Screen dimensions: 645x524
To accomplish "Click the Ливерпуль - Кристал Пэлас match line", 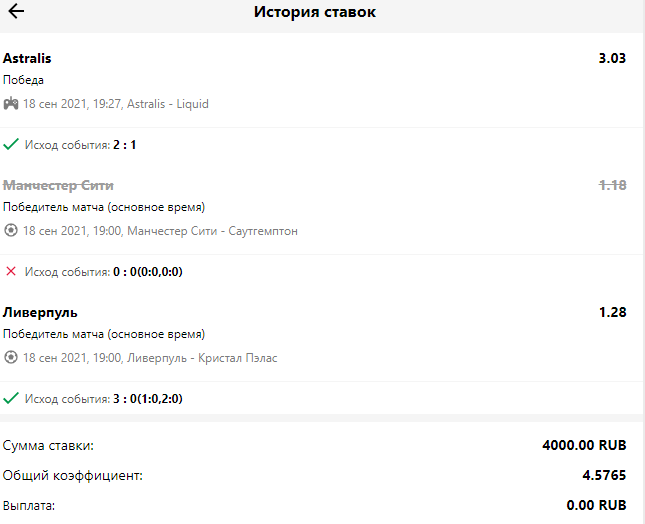I will [x=150, y=358].
